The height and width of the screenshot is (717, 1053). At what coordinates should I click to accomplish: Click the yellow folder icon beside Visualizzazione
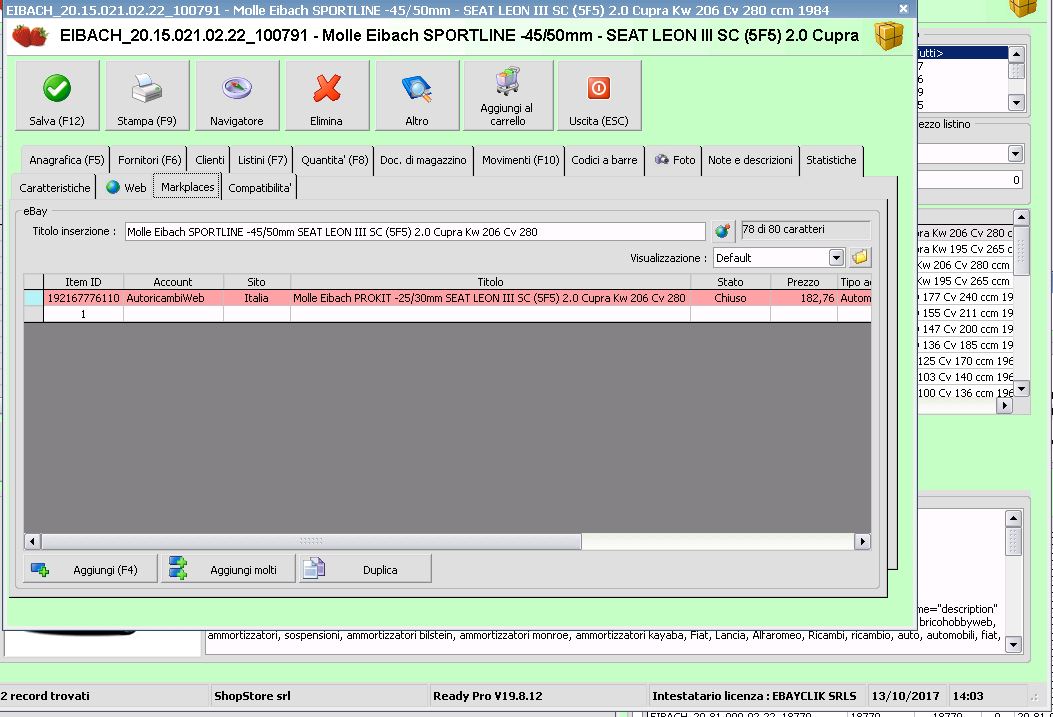(x=860, y=257)
